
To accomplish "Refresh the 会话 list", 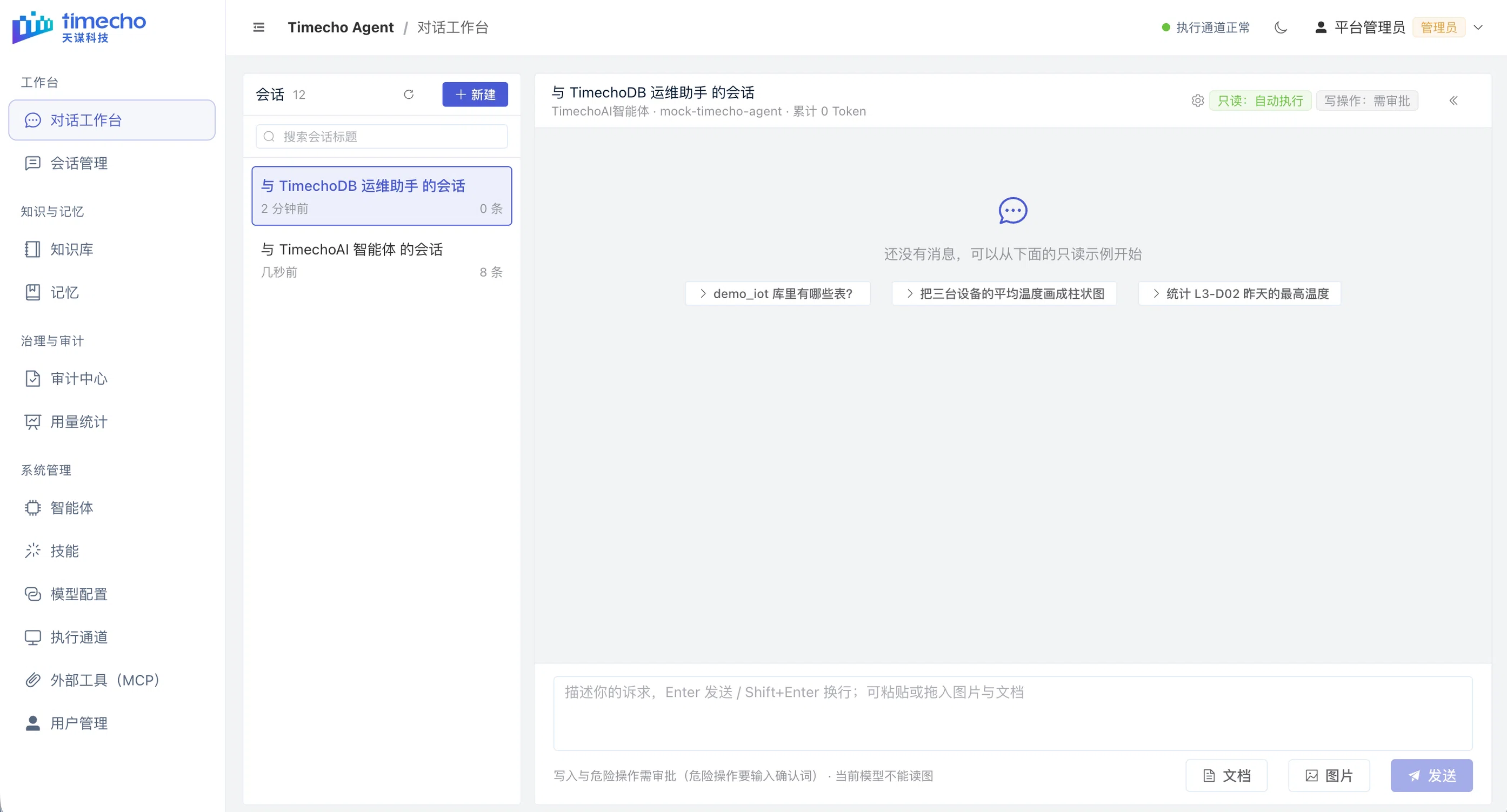I will coord(408,94).
